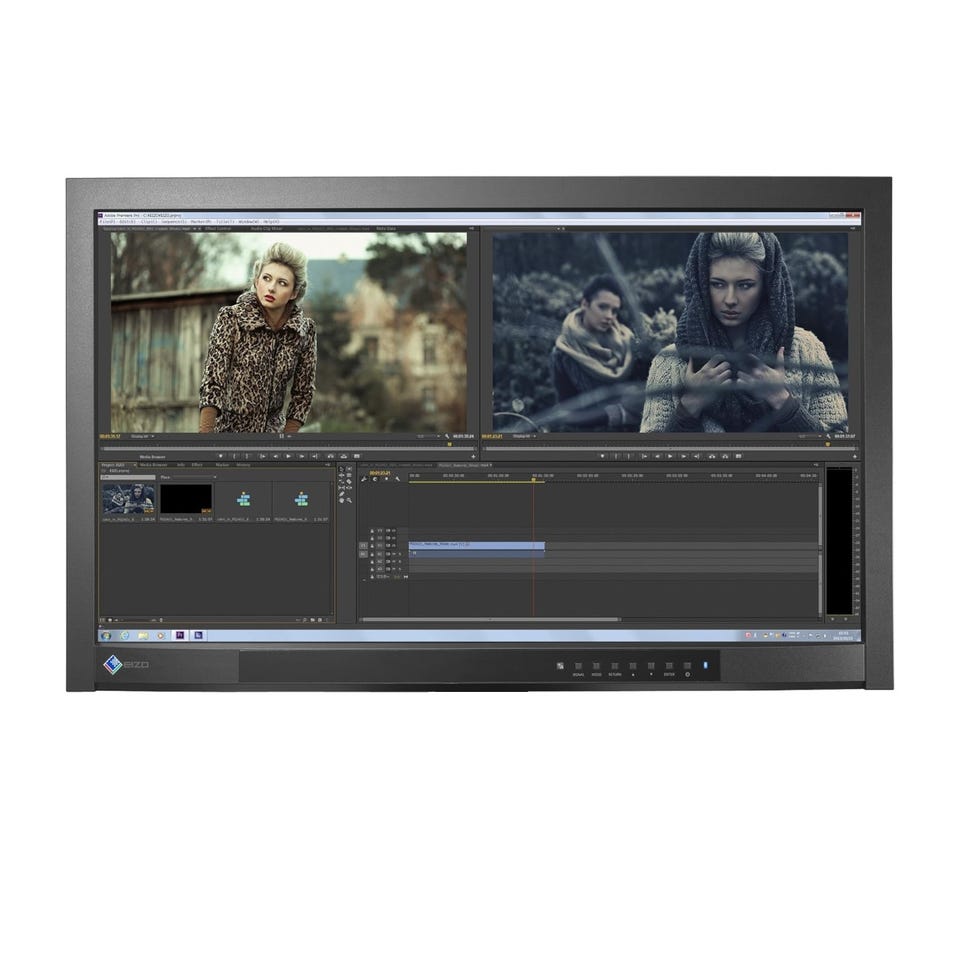Click the Windows Start button
This screenshot has height=960, width=960.
pyautogui.click(x=106, y=636)
